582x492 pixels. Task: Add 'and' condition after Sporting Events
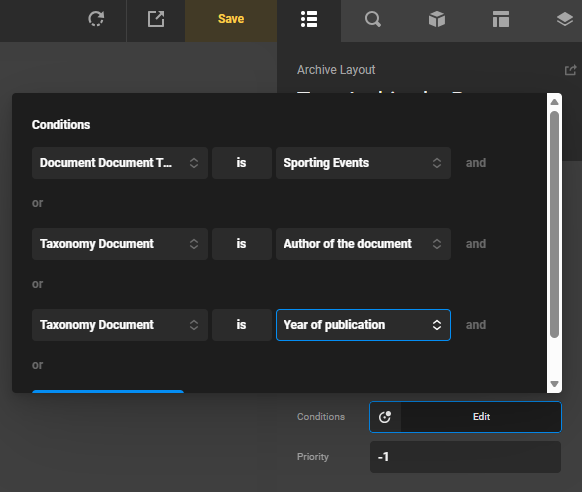pyautogui.click(x=476, y=163)
